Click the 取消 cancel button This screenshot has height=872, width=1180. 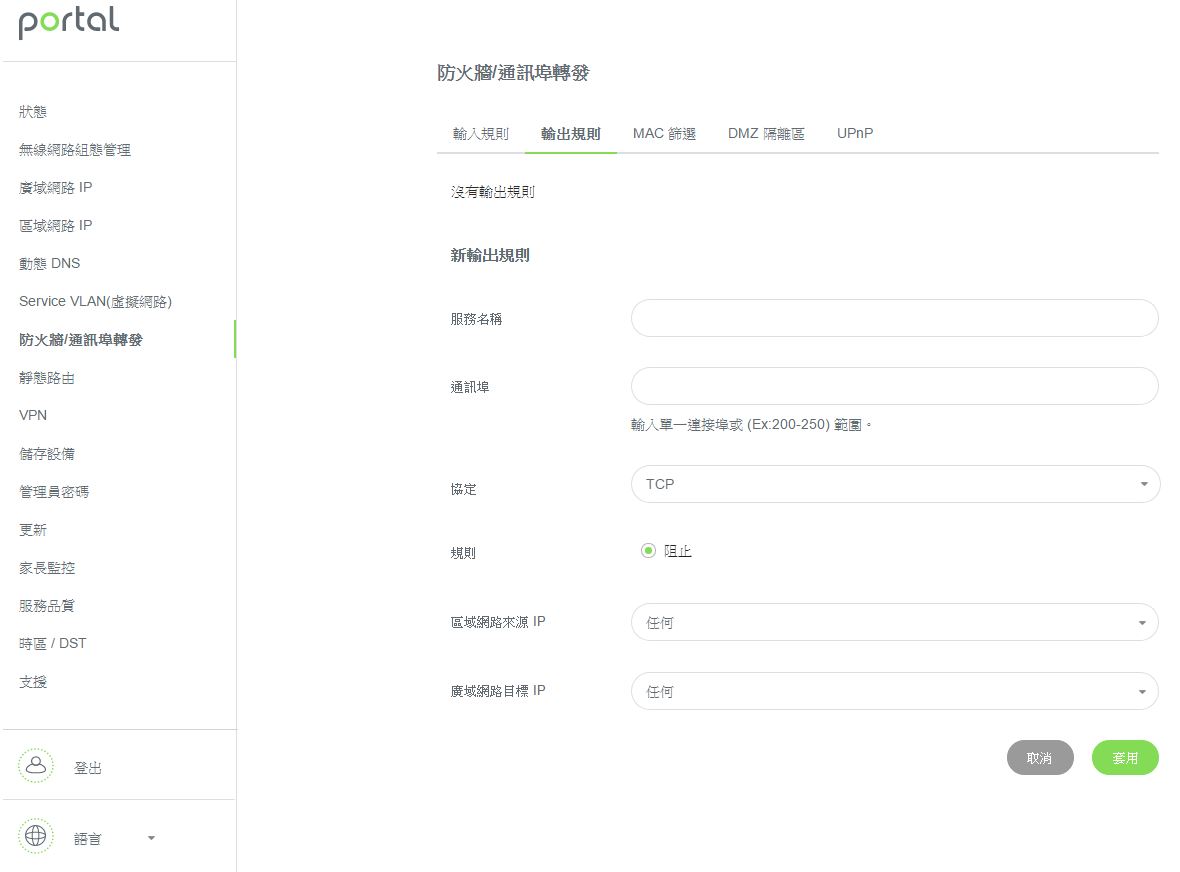(1040, 758)
